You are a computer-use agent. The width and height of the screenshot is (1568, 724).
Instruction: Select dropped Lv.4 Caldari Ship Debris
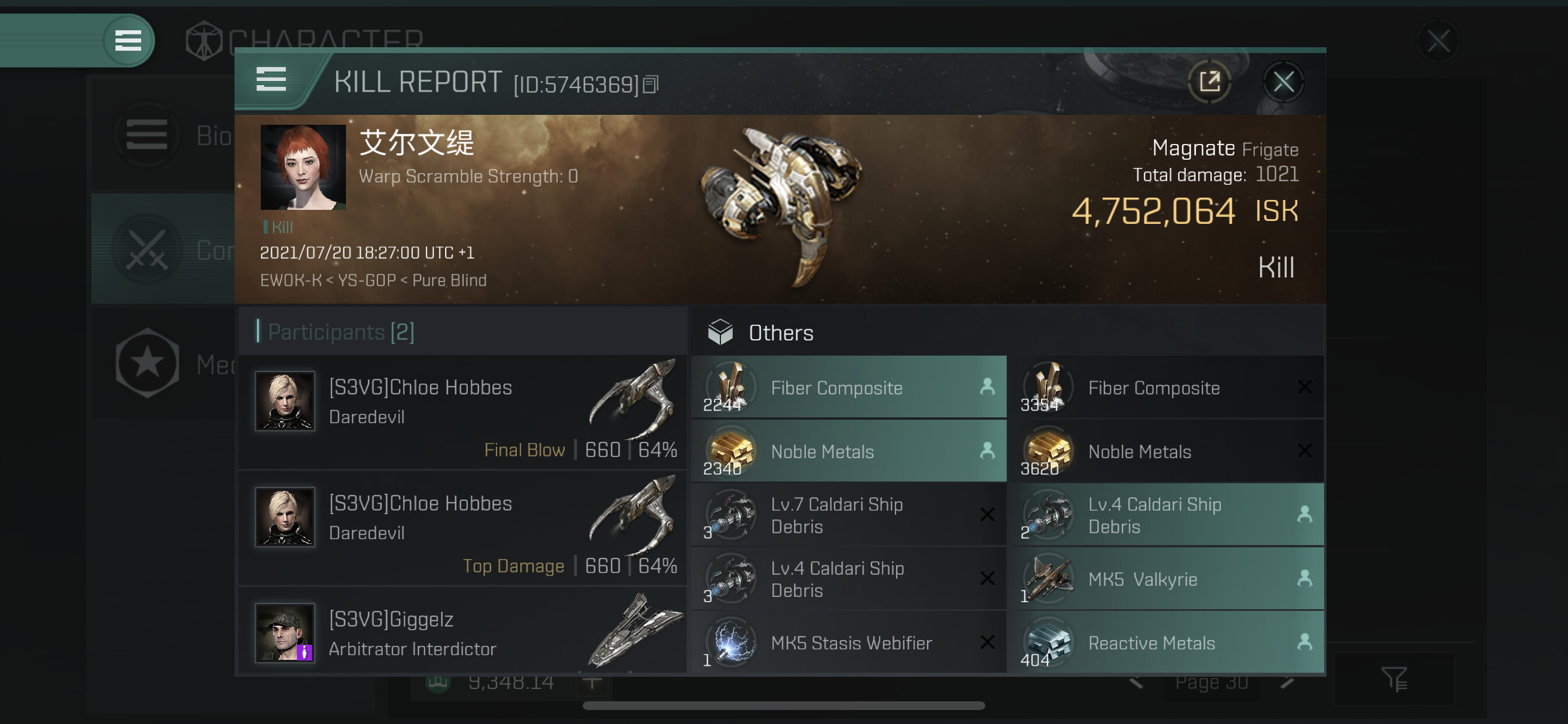click(1165, 515)
